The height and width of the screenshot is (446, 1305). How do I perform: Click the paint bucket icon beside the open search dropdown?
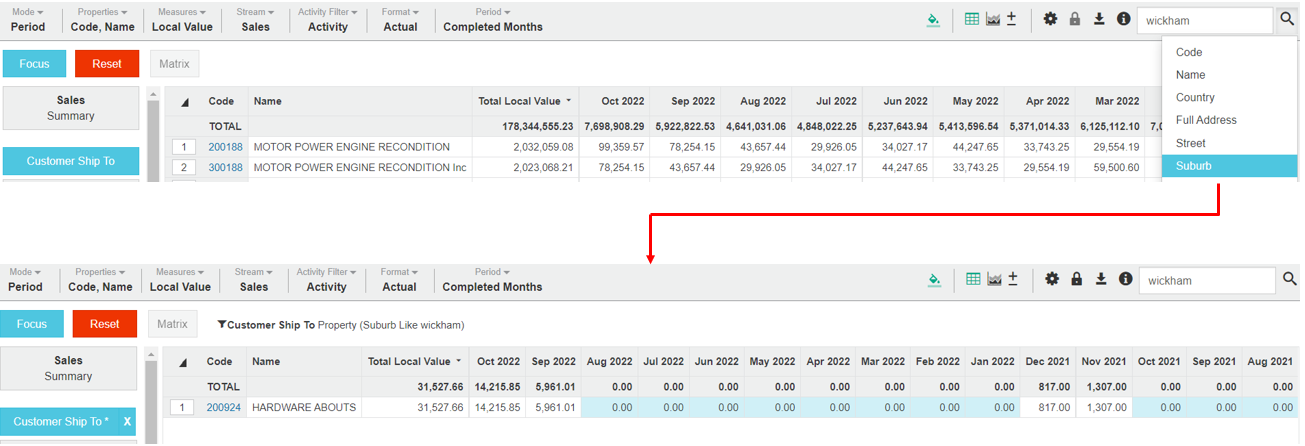[x=933, y=20]
